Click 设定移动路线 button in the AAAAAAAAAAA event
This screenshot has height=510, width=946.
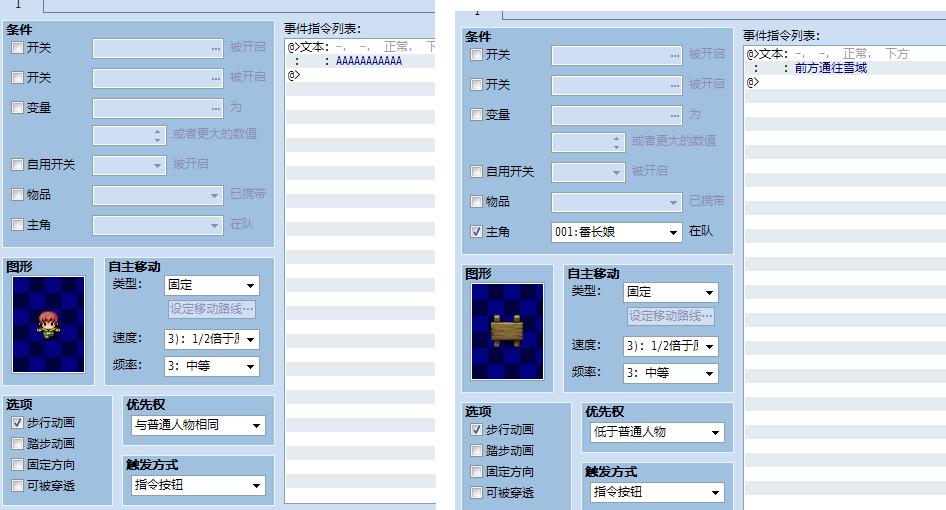[212, 309]
